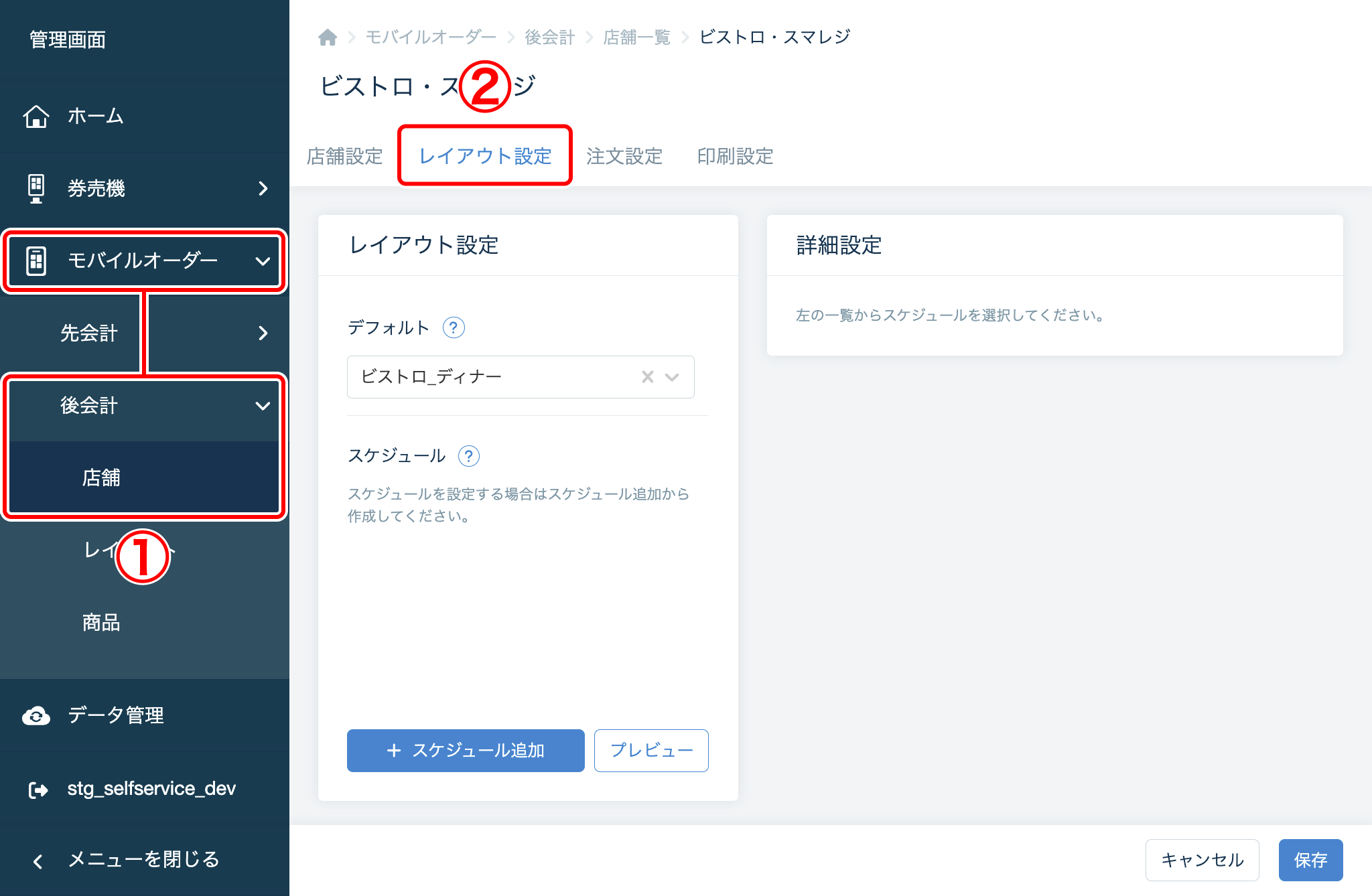Click the スケジュール追加 button

[x=466, y=751]
